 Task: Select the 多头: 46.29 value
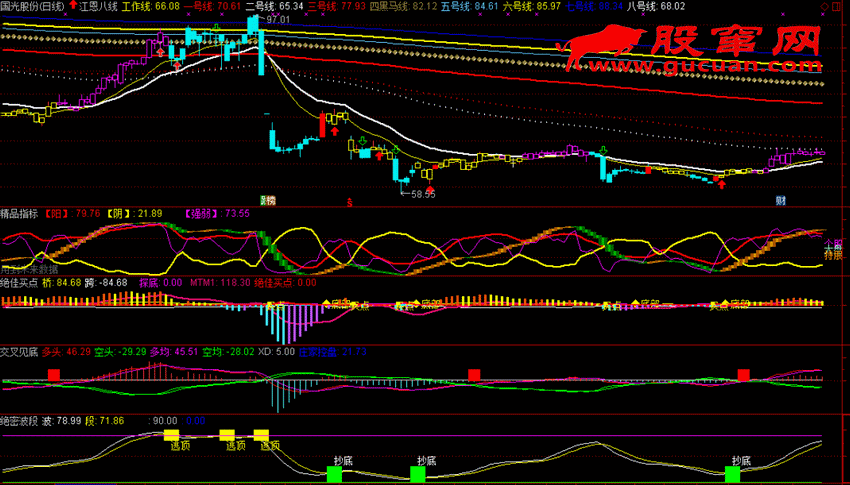(x=66, y=352)
